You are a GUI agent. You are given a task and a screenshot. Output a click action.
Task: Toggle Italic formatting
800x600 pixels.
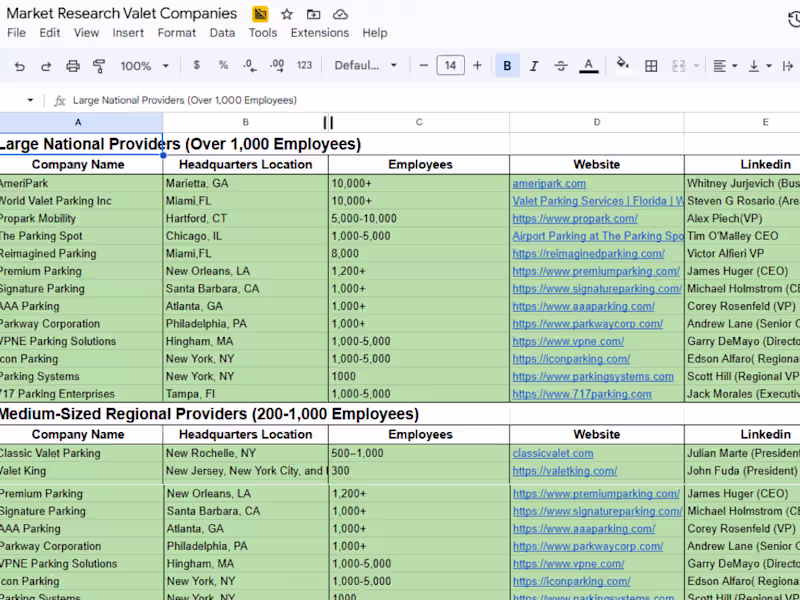534,66
